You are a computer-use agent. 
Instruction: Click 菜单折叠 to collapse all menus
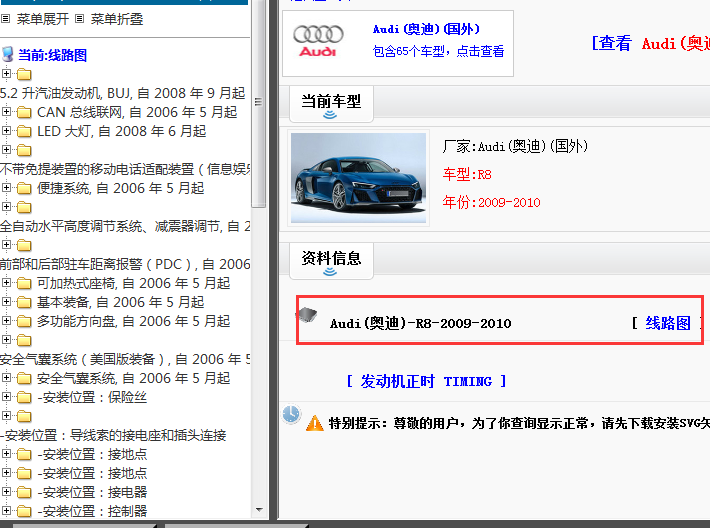[117, 19]
